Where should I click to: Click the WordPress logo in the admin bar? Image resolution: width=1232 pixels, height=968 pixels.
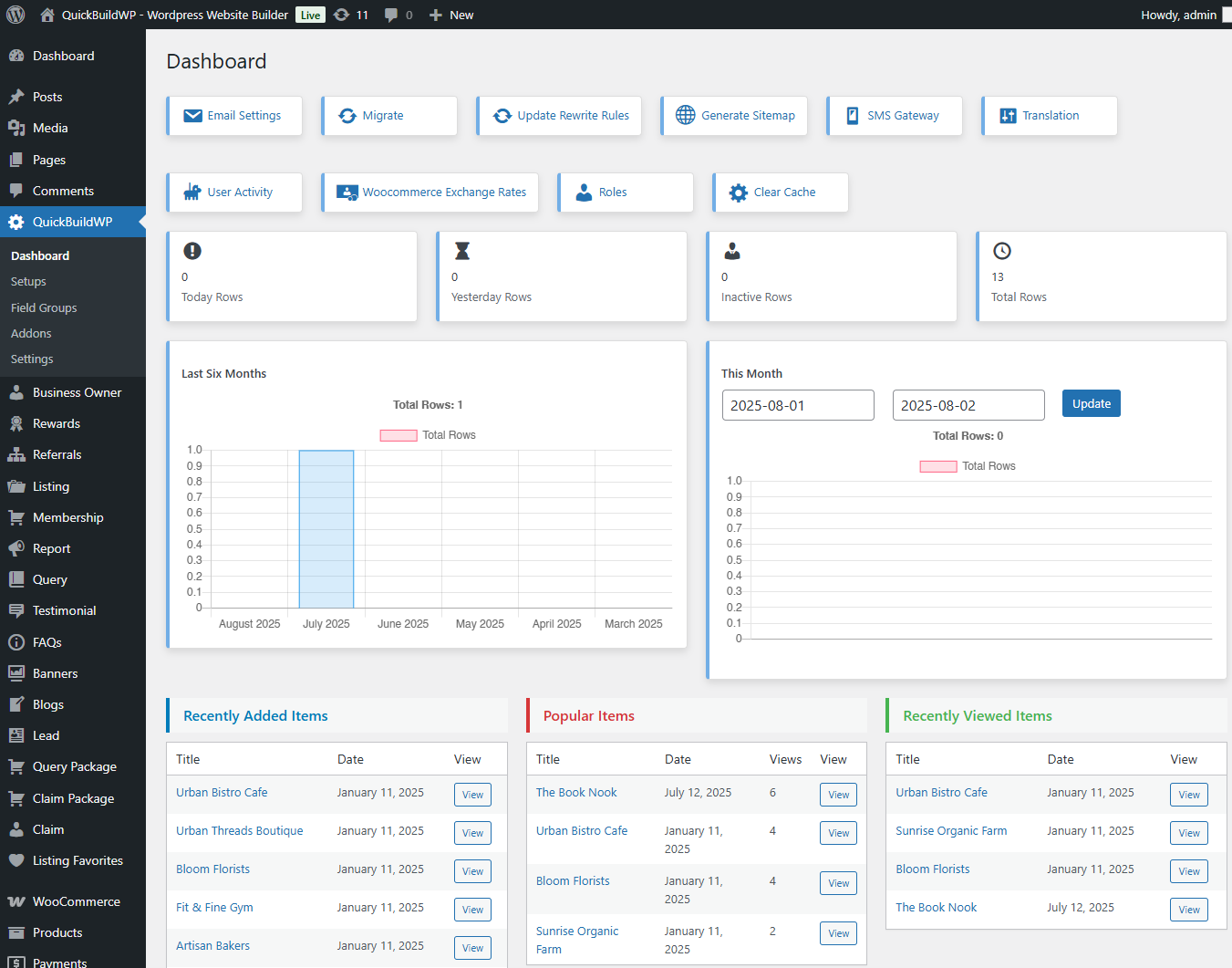15,15
